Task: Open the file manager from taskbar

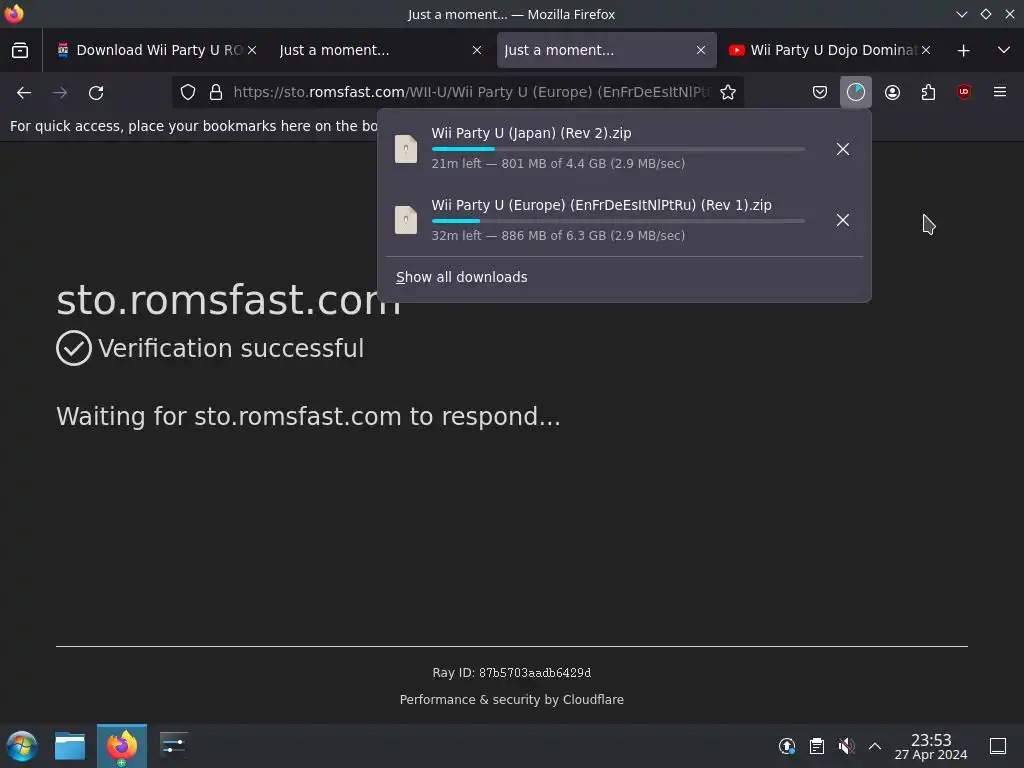Action: [70, 746]
